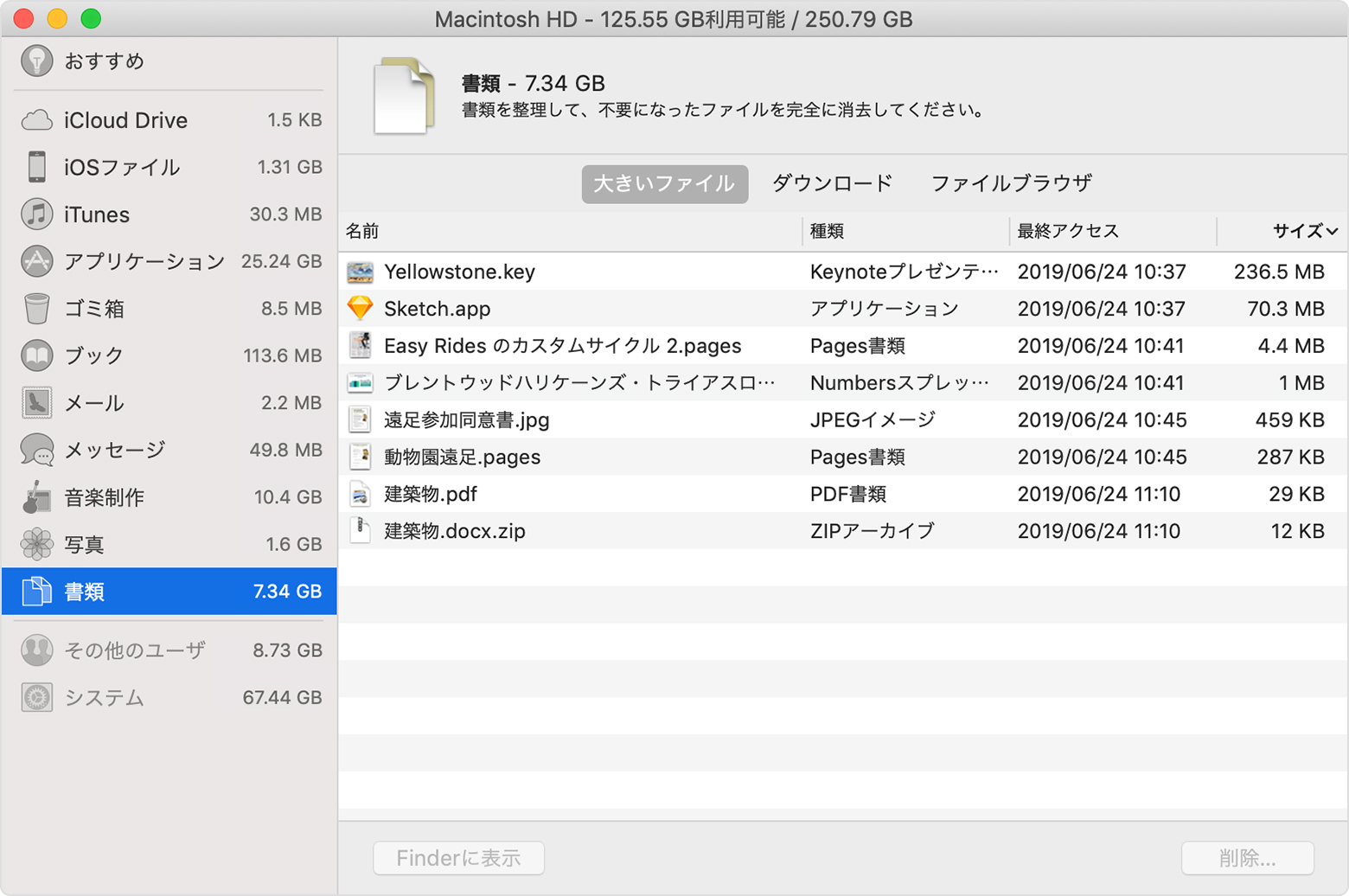This screenshot has width=1349, height=896.
Task: Switch to the 大きいファイル tab
Action: click(664, 184)
